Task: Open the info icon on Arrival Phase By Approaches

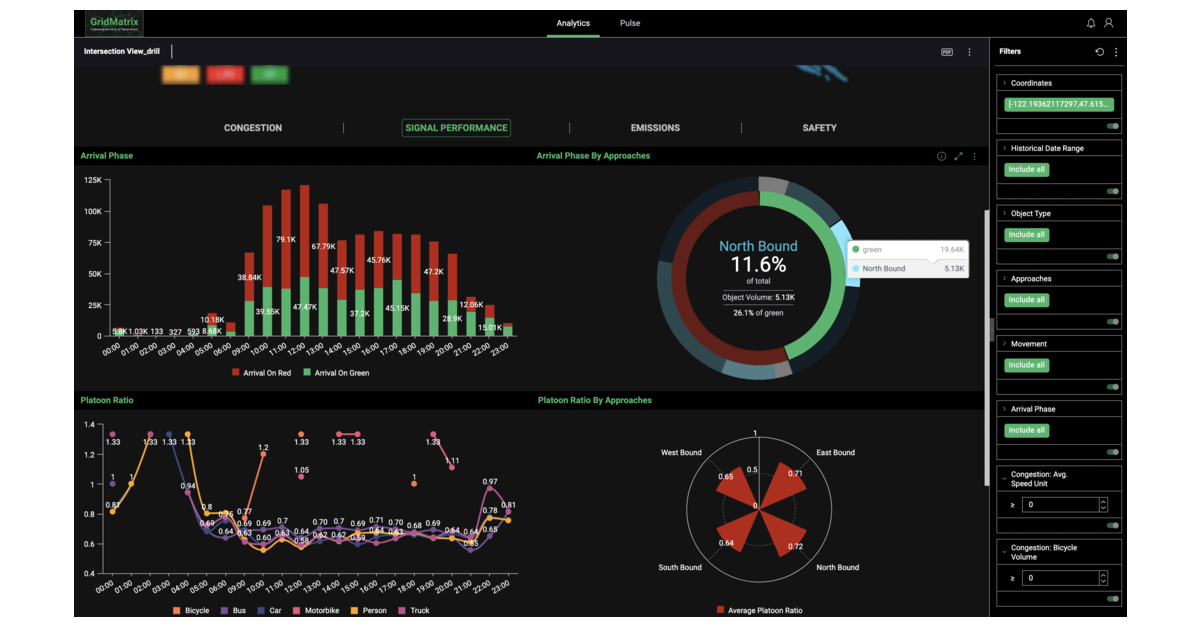Action: point(941,156)
